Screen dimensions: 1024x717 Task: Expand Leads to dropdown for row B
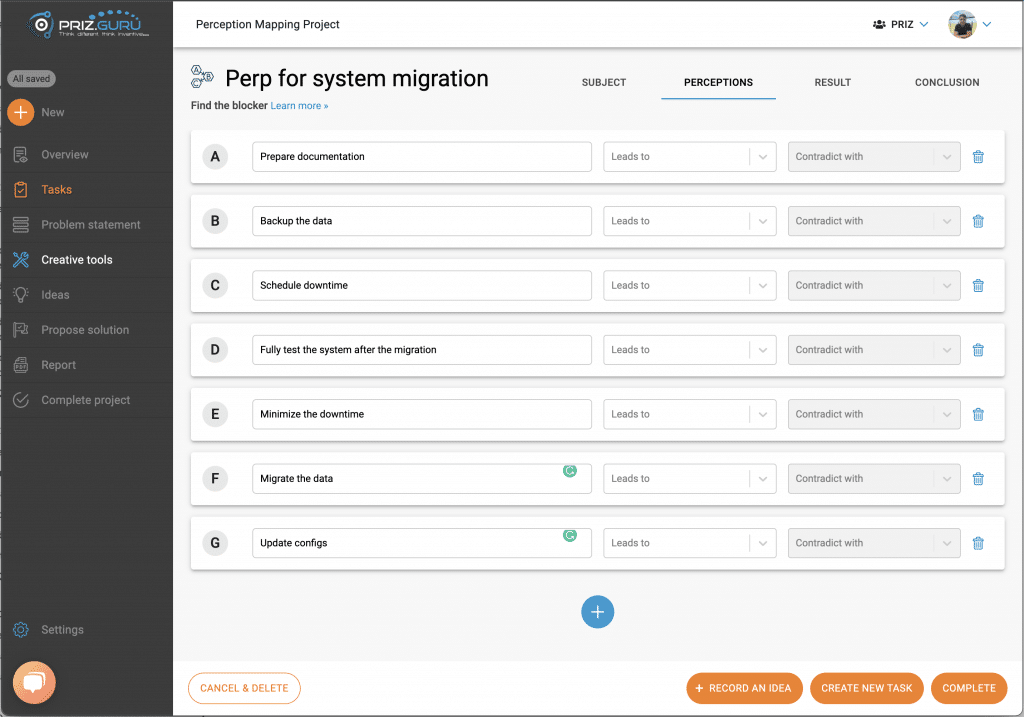tap(762, 221)
